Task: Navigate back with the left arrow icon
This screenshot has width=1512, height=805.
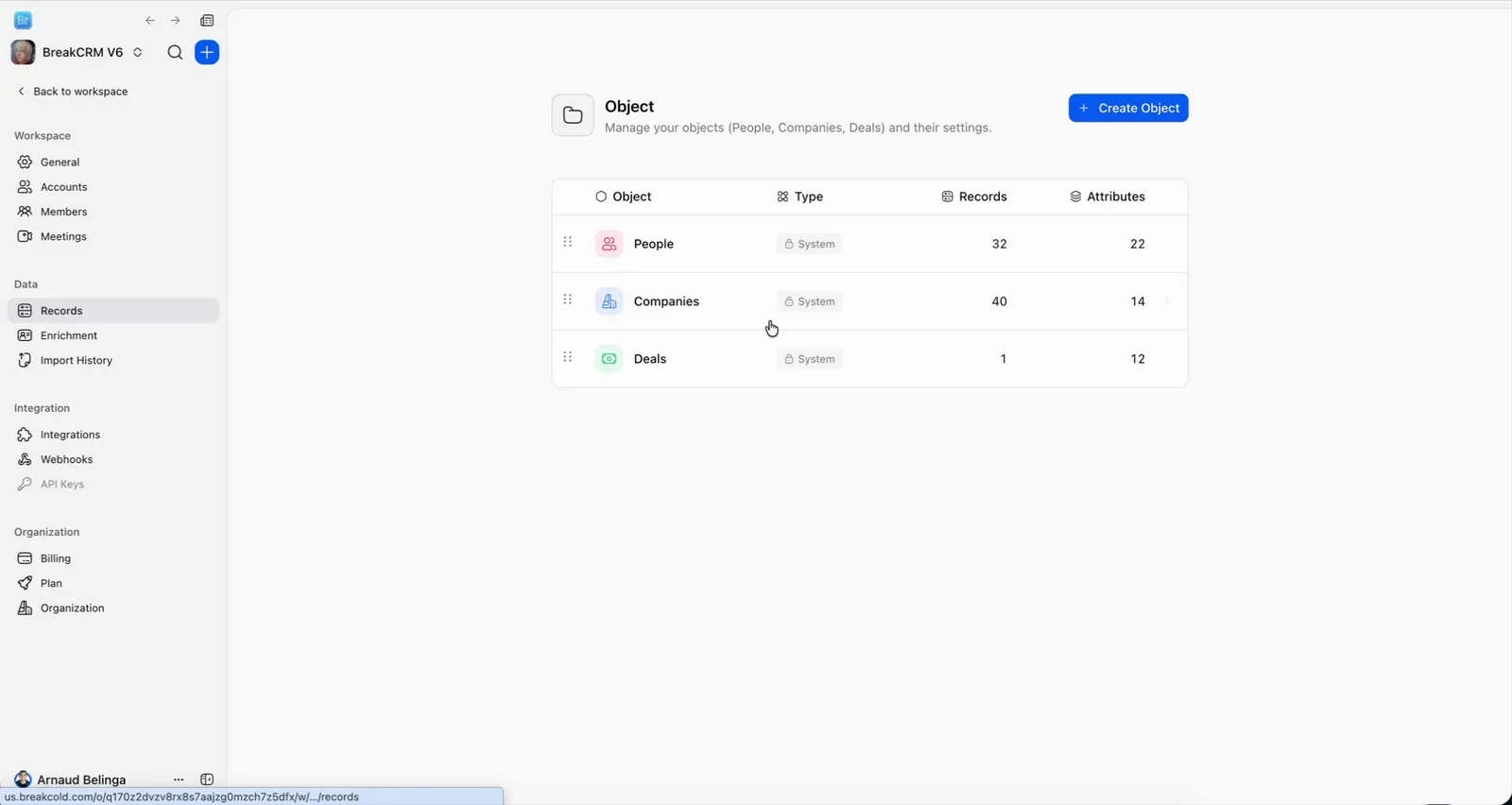Action: (150, 21)
